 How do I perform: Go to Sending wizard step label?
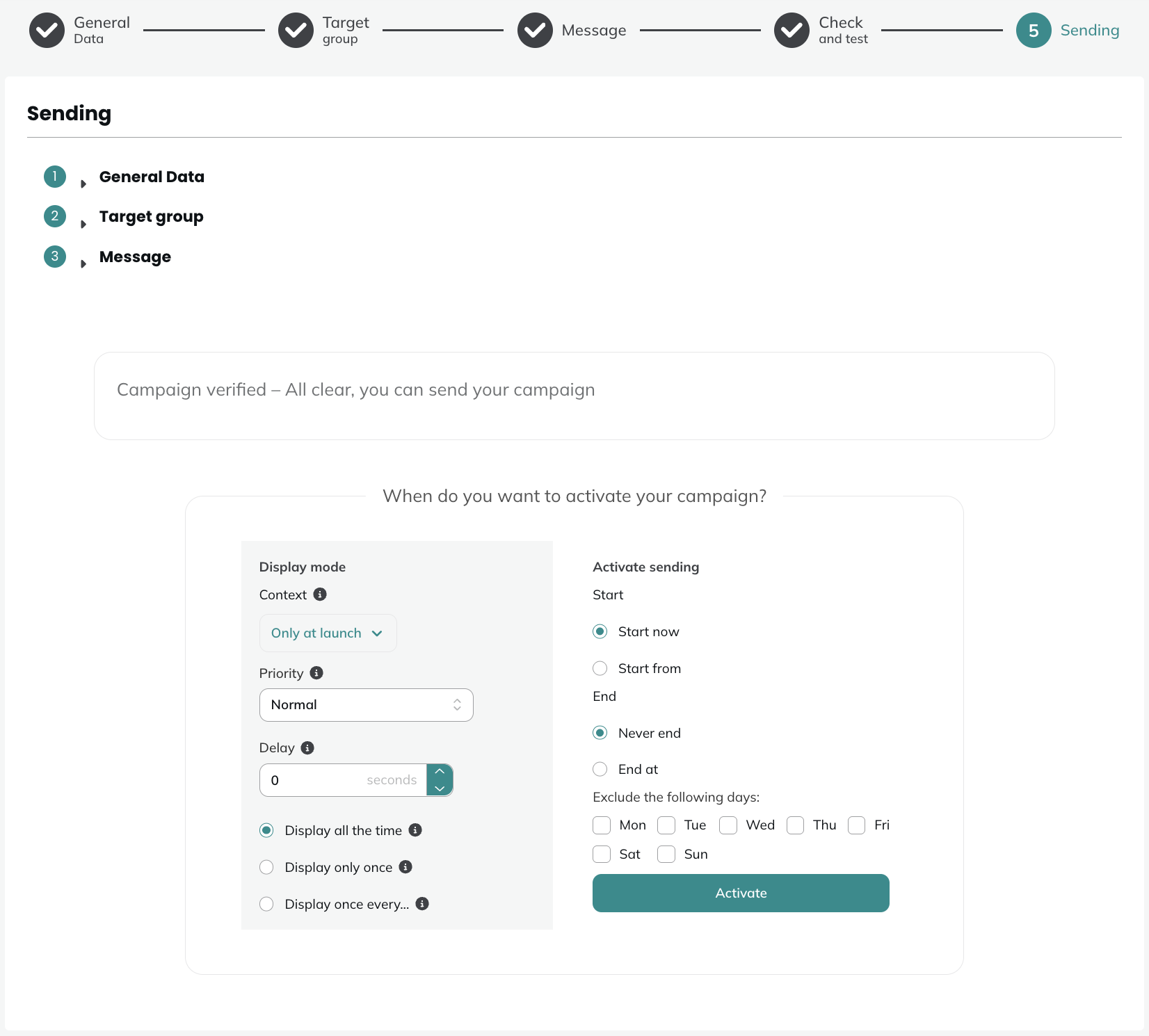1090,31
